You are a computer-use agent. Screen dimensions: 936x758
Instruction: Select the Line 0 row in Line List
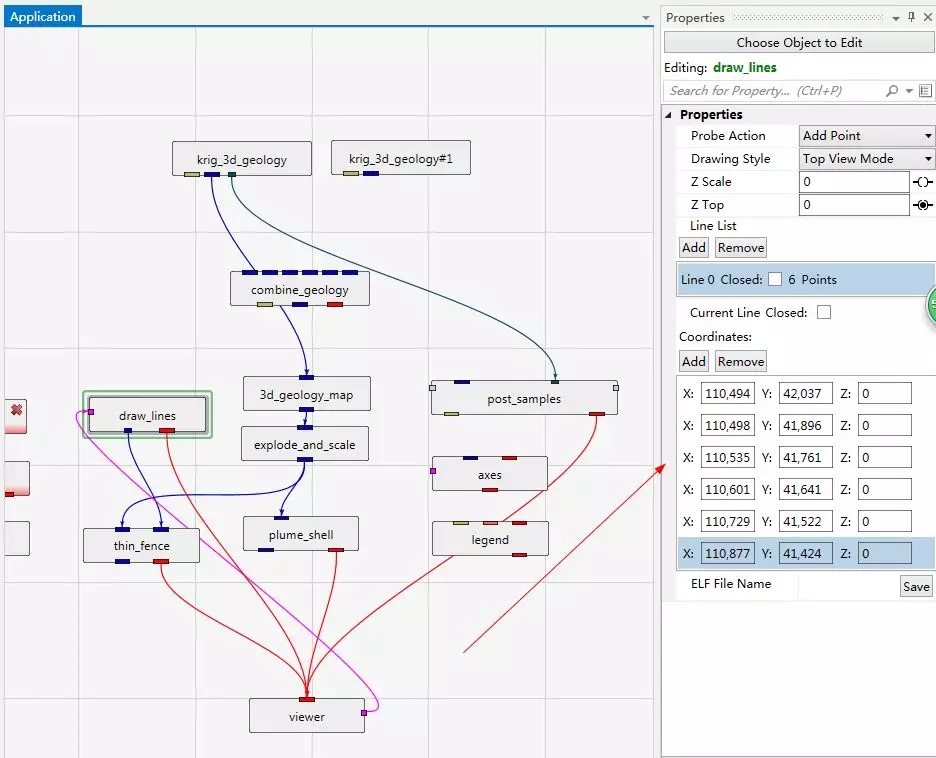[x=806, y=279]
